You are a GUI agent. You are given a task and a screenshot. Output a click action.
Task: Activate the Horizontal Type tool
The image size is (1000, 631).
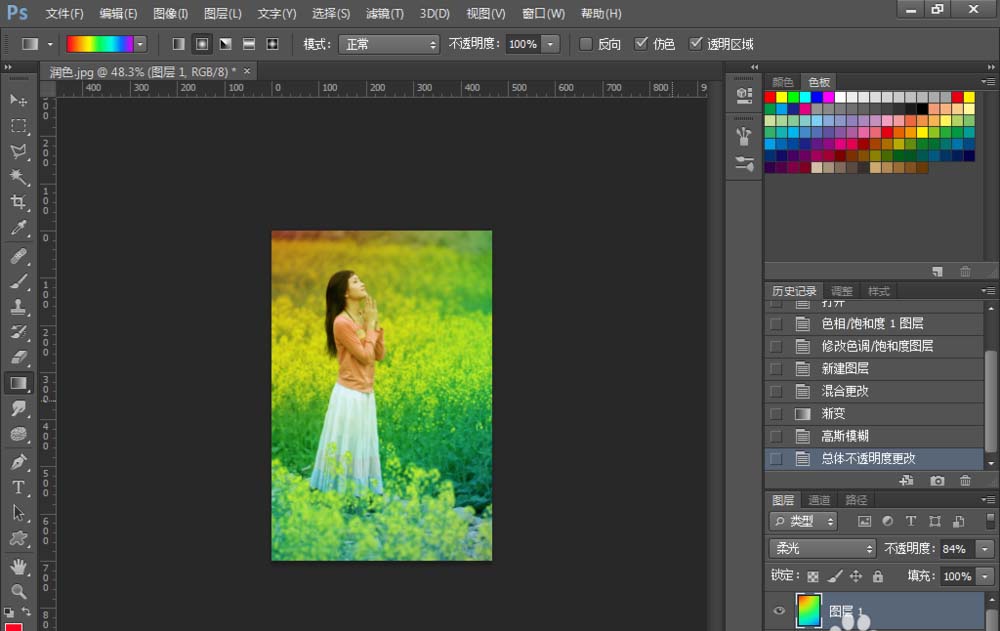point(18,488)
